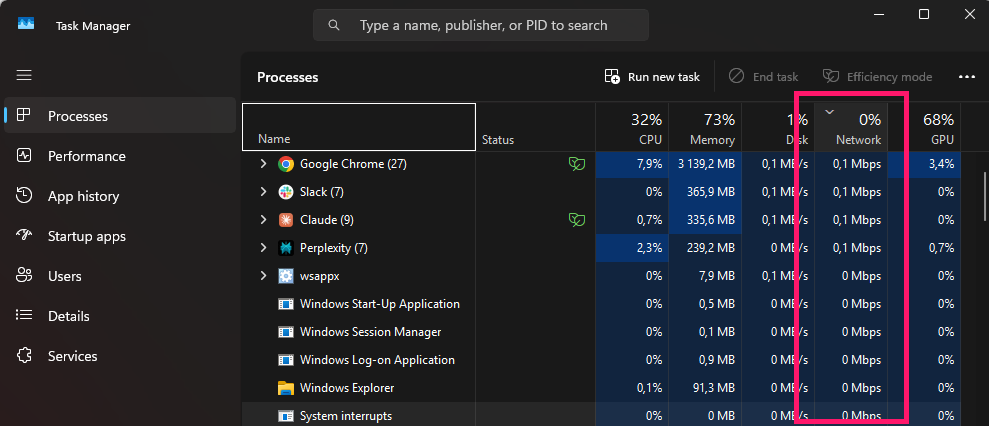Click Windows Explorer's 91,3 MB memory cell

tap(705, 388)
